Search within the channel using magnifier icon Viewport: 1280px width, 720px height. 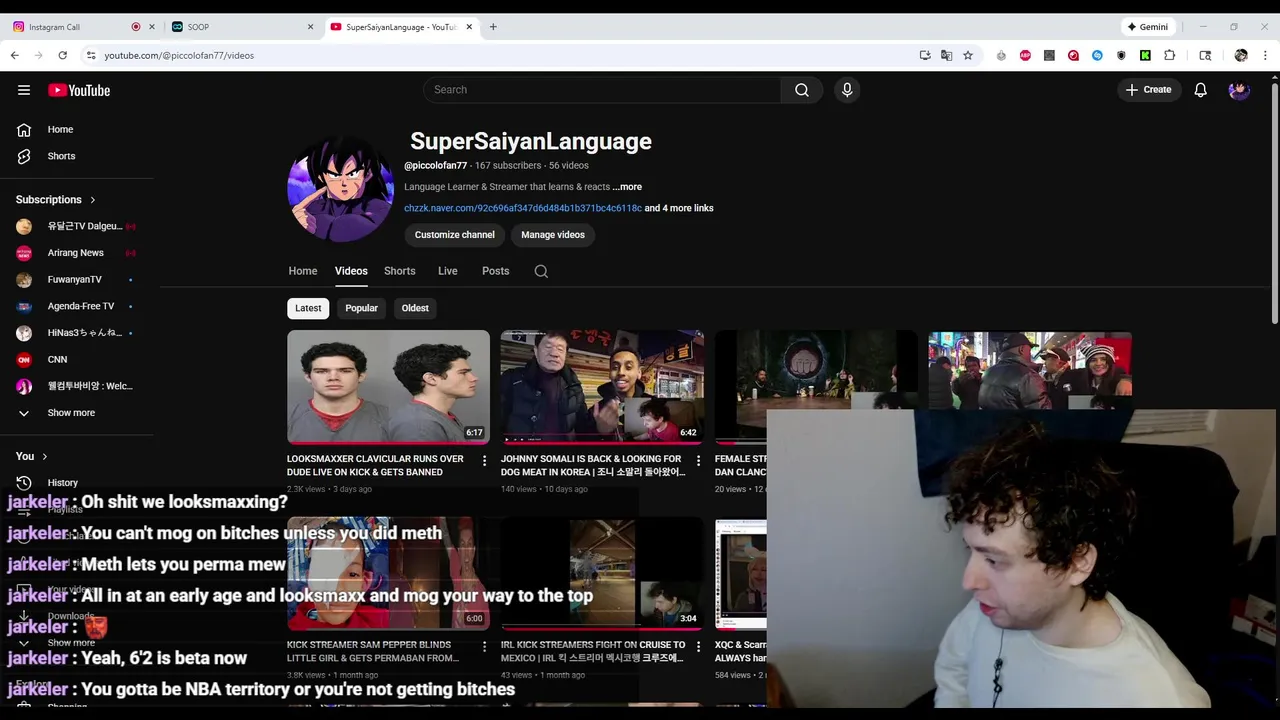pos(541,271)
